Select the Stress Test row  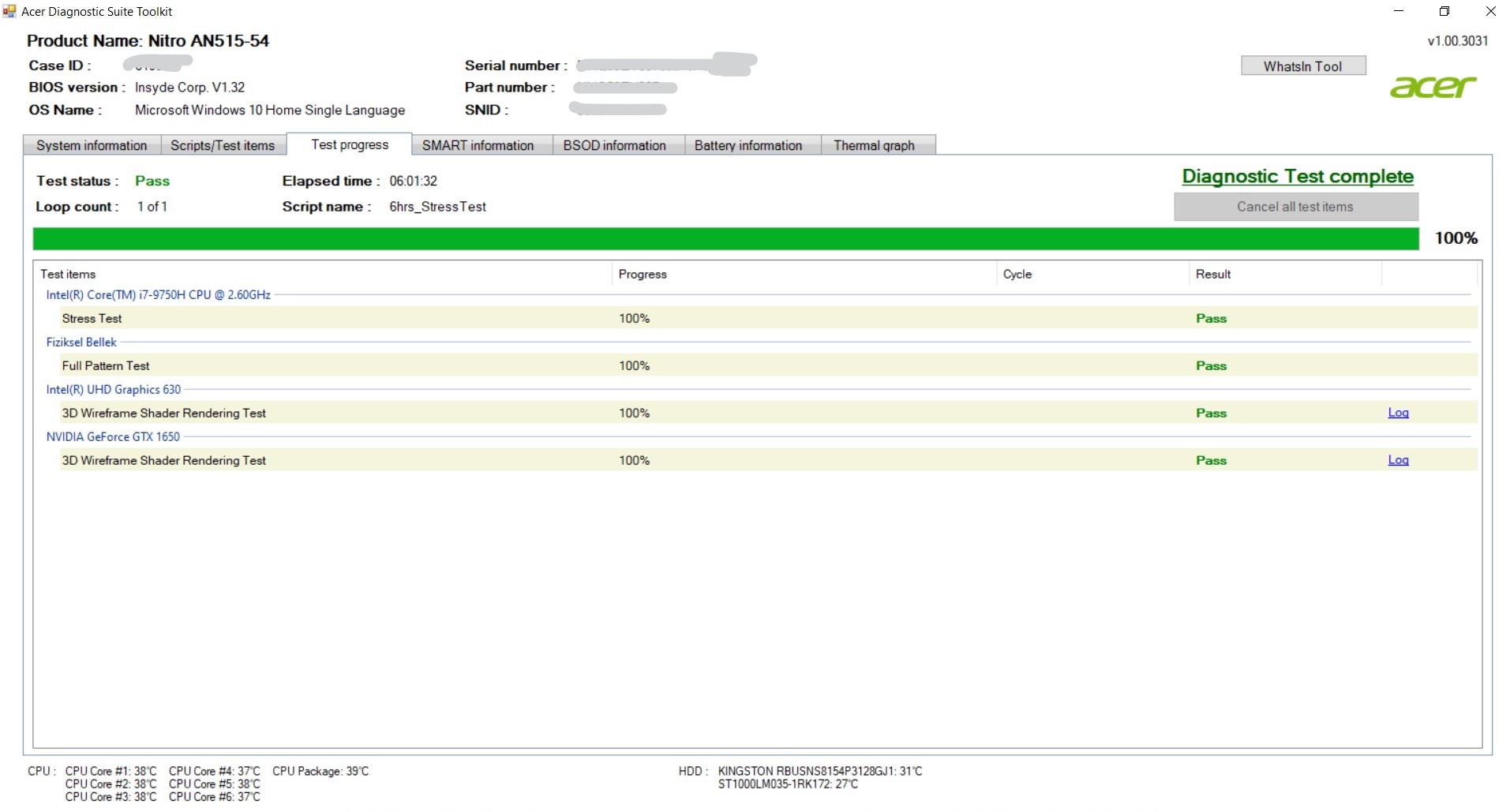(x=768, y=318)
